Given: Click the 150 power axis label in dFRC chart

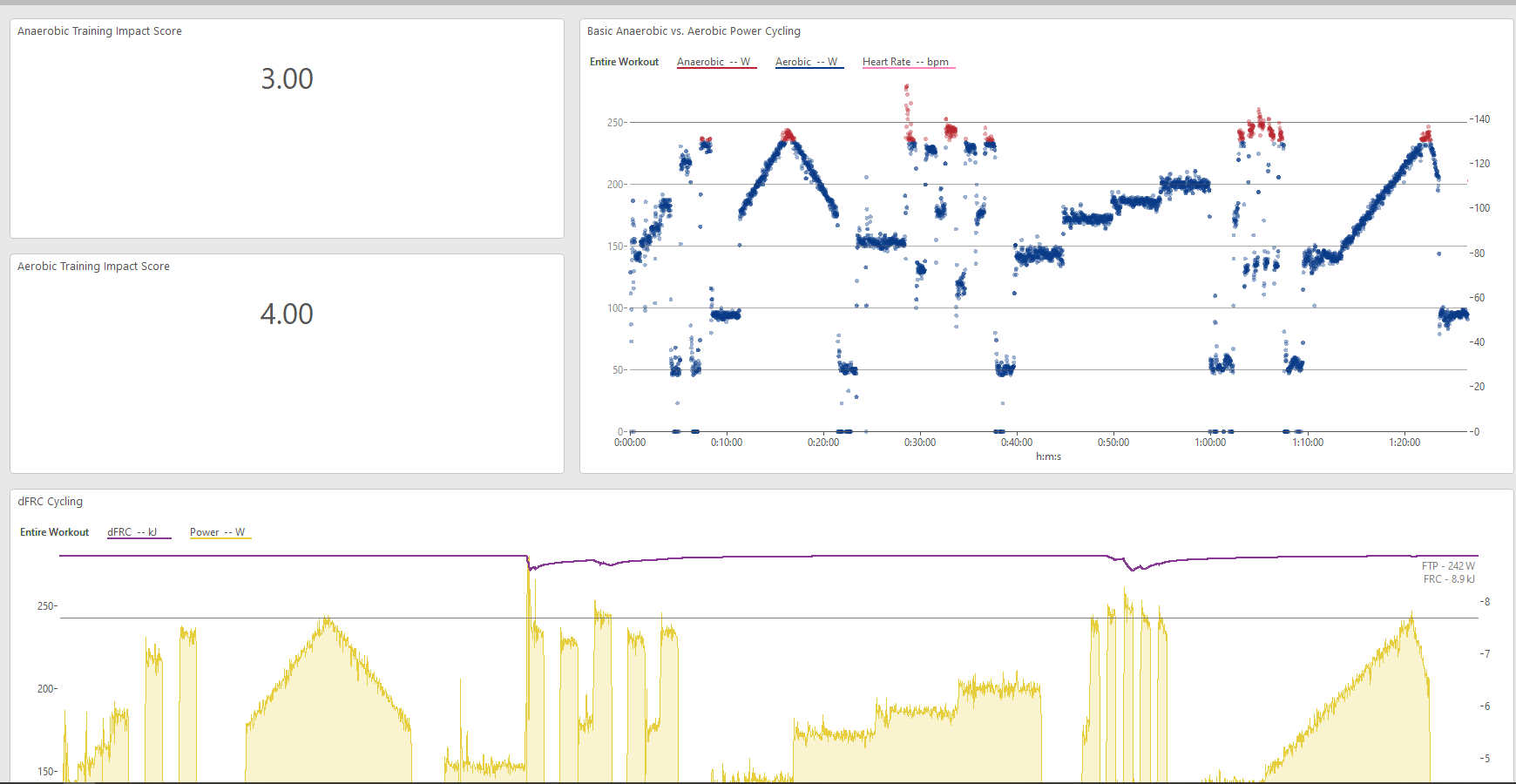Looking at the screenshot, I should coord(45,772).
